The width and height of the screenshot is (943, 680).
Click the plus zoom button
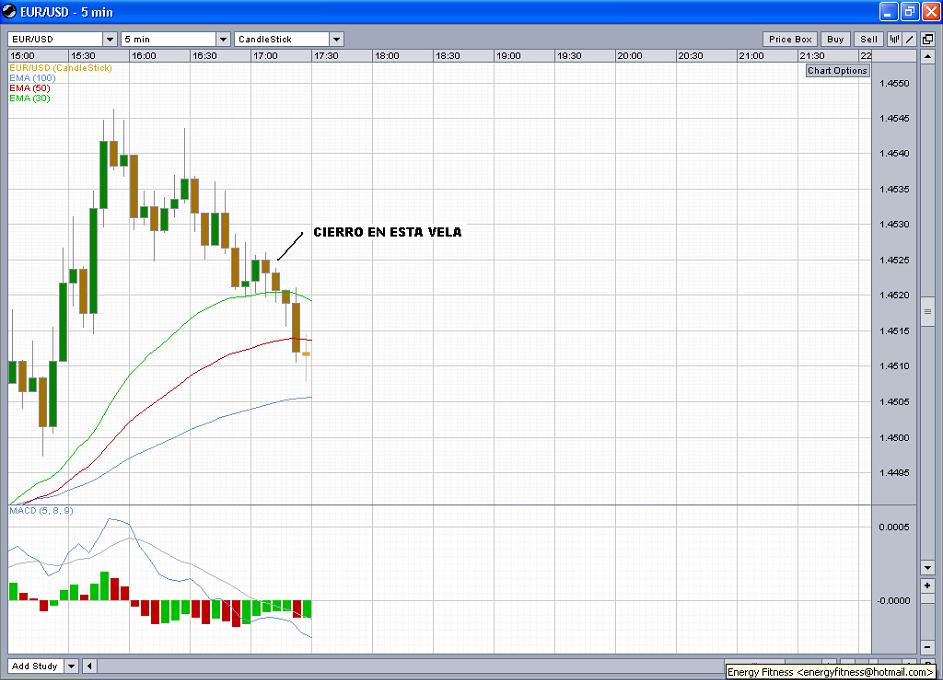coord(928,585)
